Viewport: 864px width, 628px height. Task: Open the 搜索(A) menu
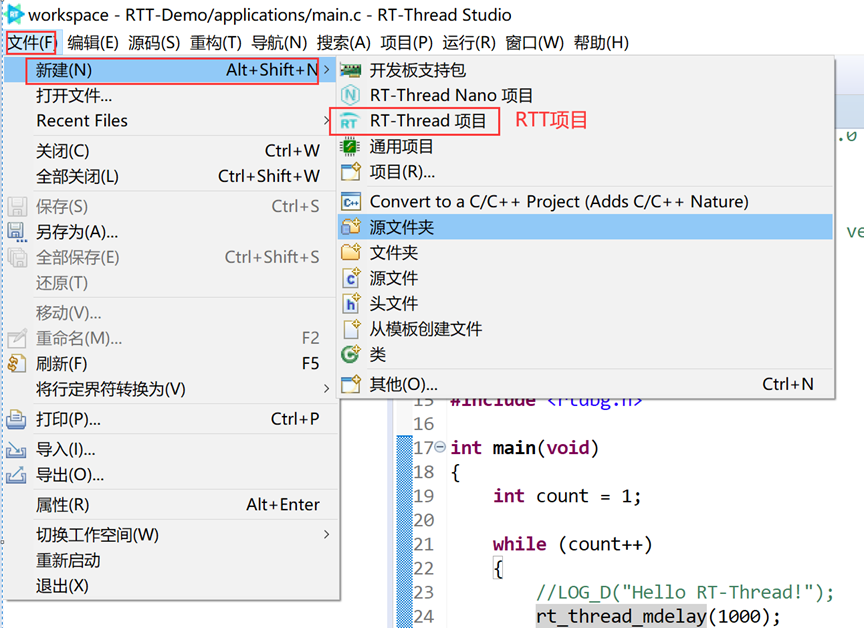coord(343,42)
